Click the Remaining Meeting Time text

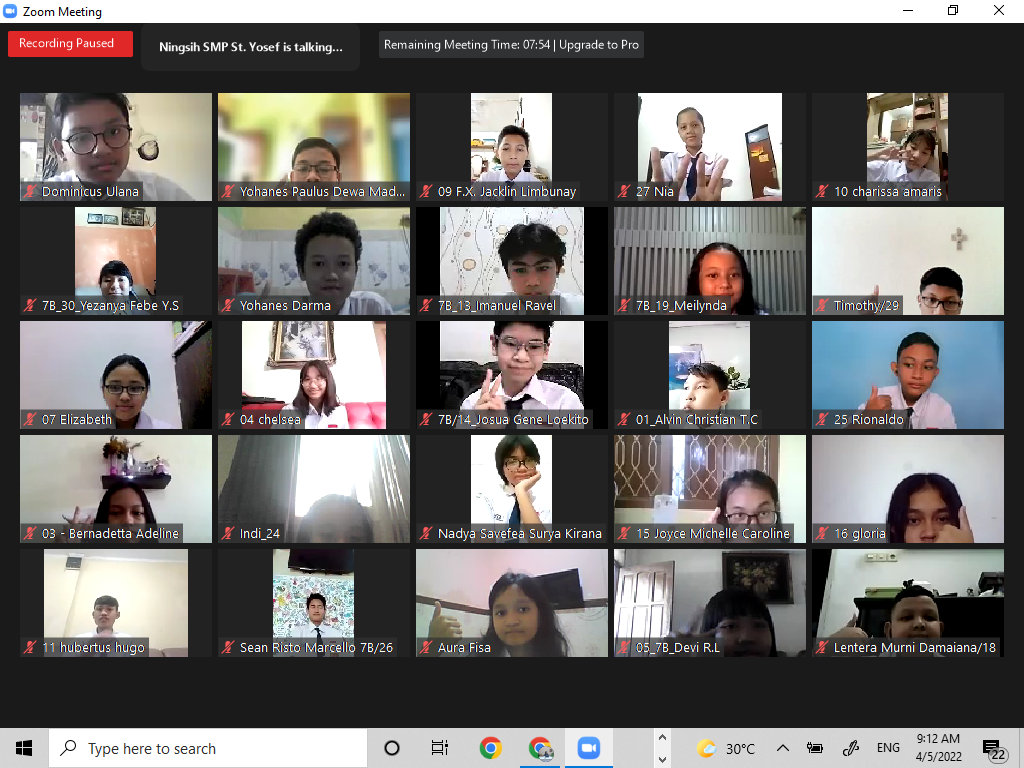coord(467,44)
